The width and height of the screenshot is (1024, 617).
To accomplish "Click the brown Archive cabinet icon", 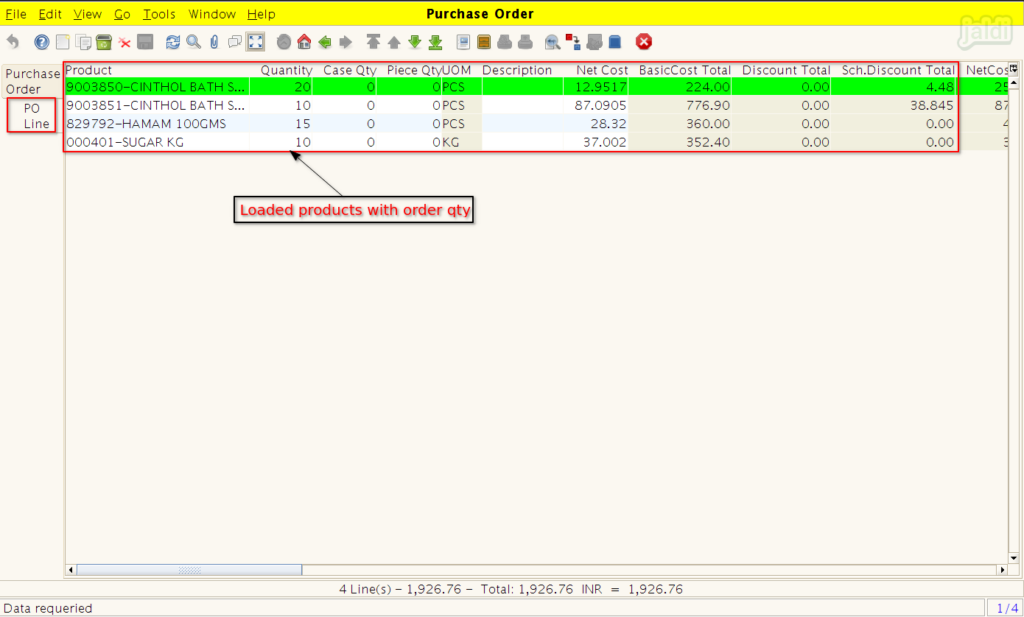I will point(484,42).
